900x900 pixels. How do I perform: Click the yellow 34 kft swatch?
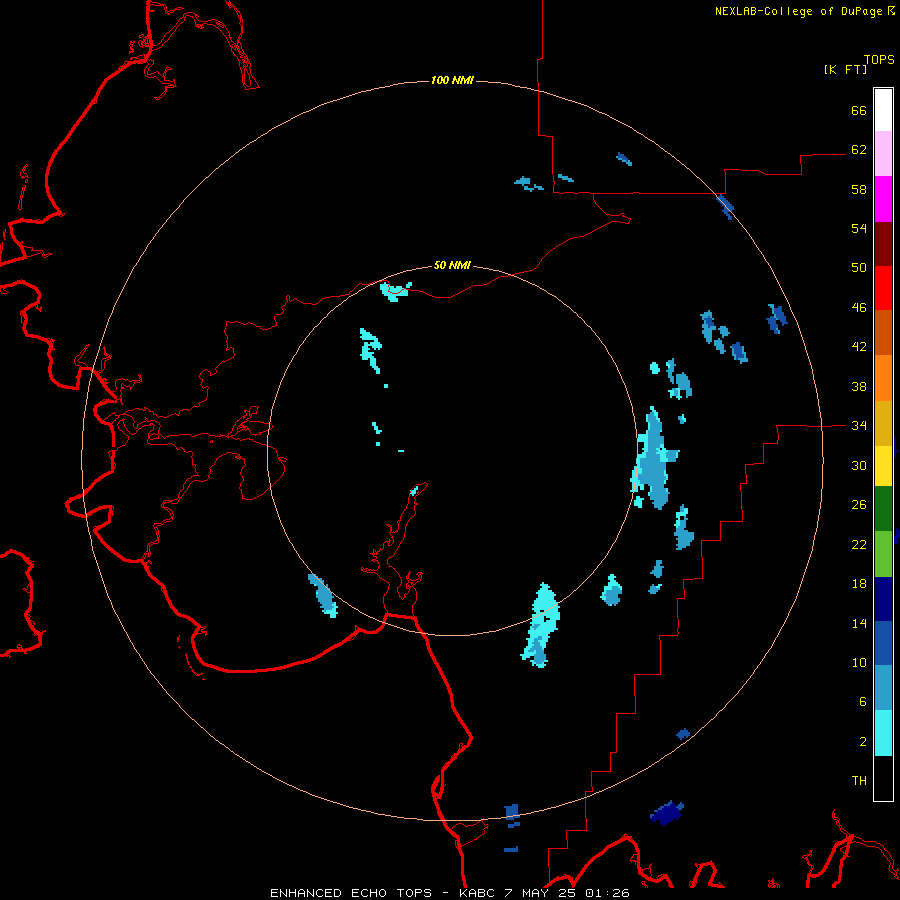[883, 465]
